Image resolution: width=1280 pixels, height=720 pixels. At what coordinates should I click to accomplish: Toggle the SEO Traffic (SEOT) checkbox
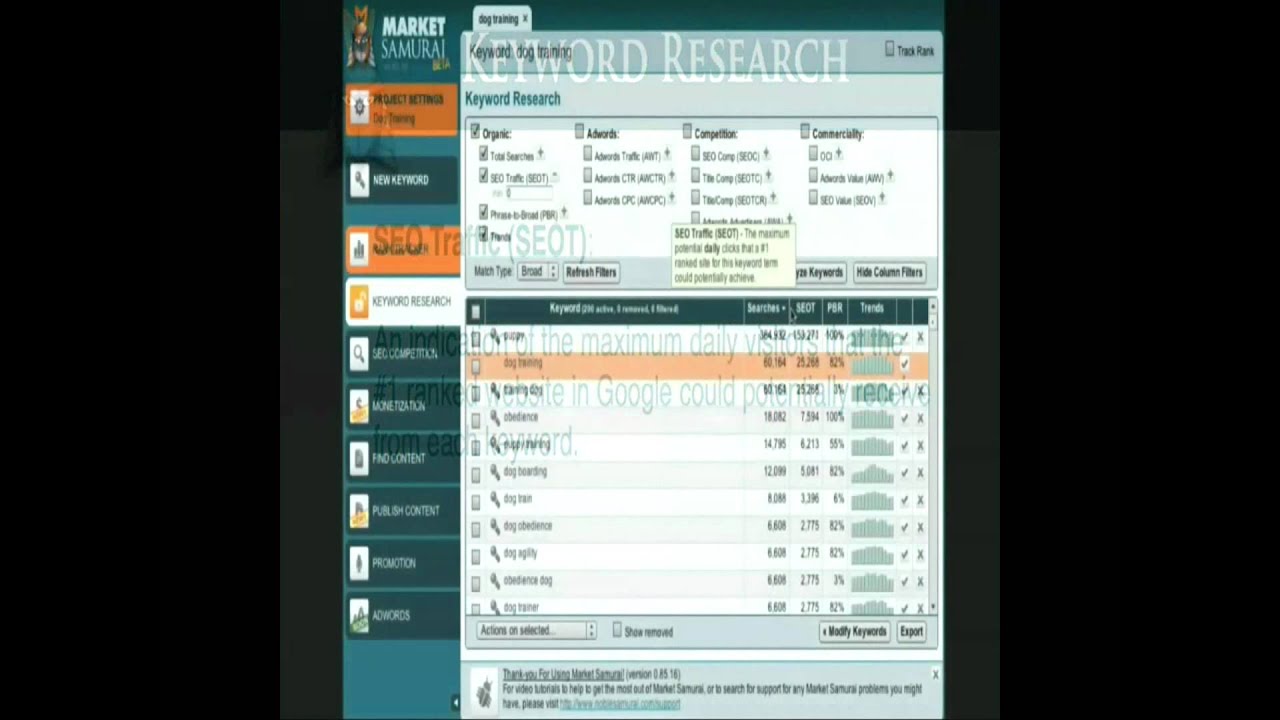point(484,177)
